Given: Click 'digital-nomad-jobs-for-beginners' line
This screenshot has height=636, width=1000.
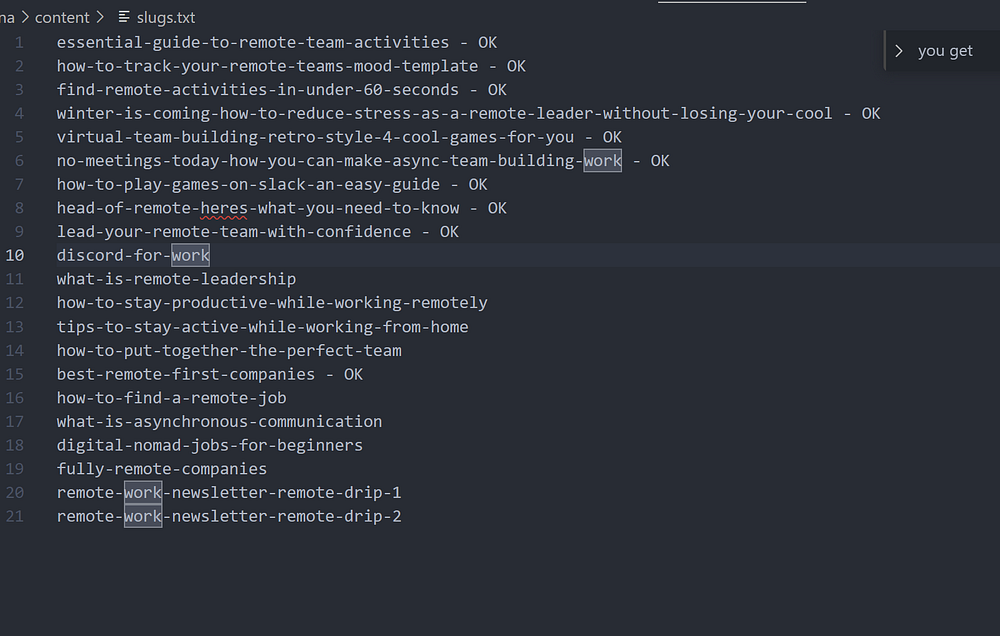Looking at the screenshot, I should coord(209,445).
